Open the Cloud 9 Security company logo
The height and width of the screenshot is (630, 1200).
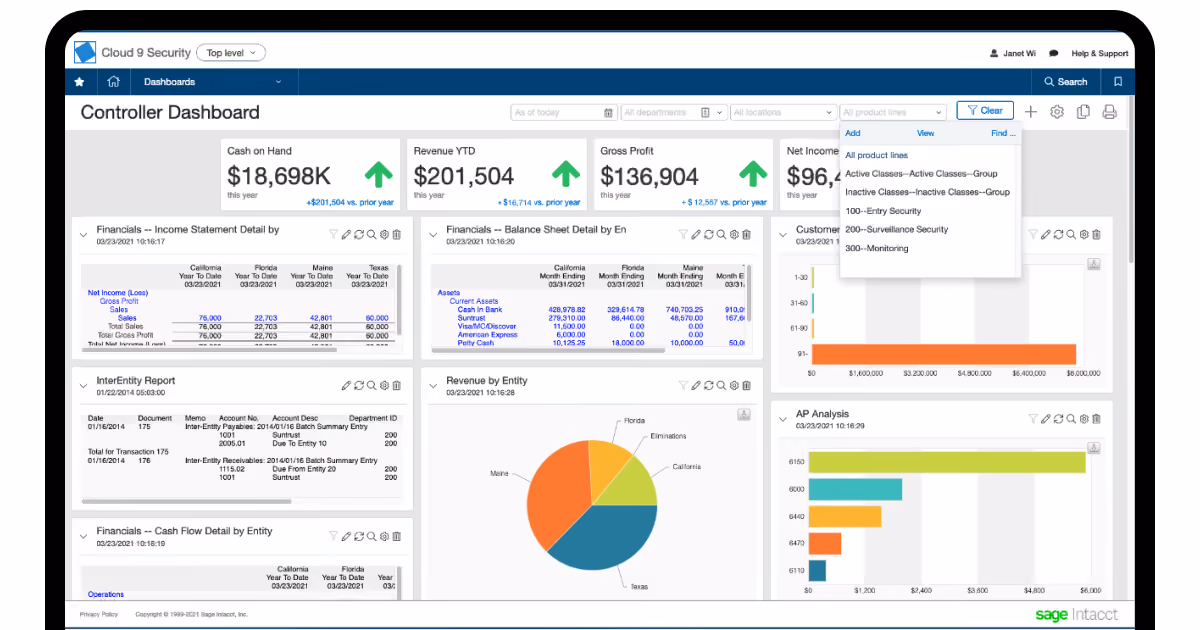(x=85, y=52)
